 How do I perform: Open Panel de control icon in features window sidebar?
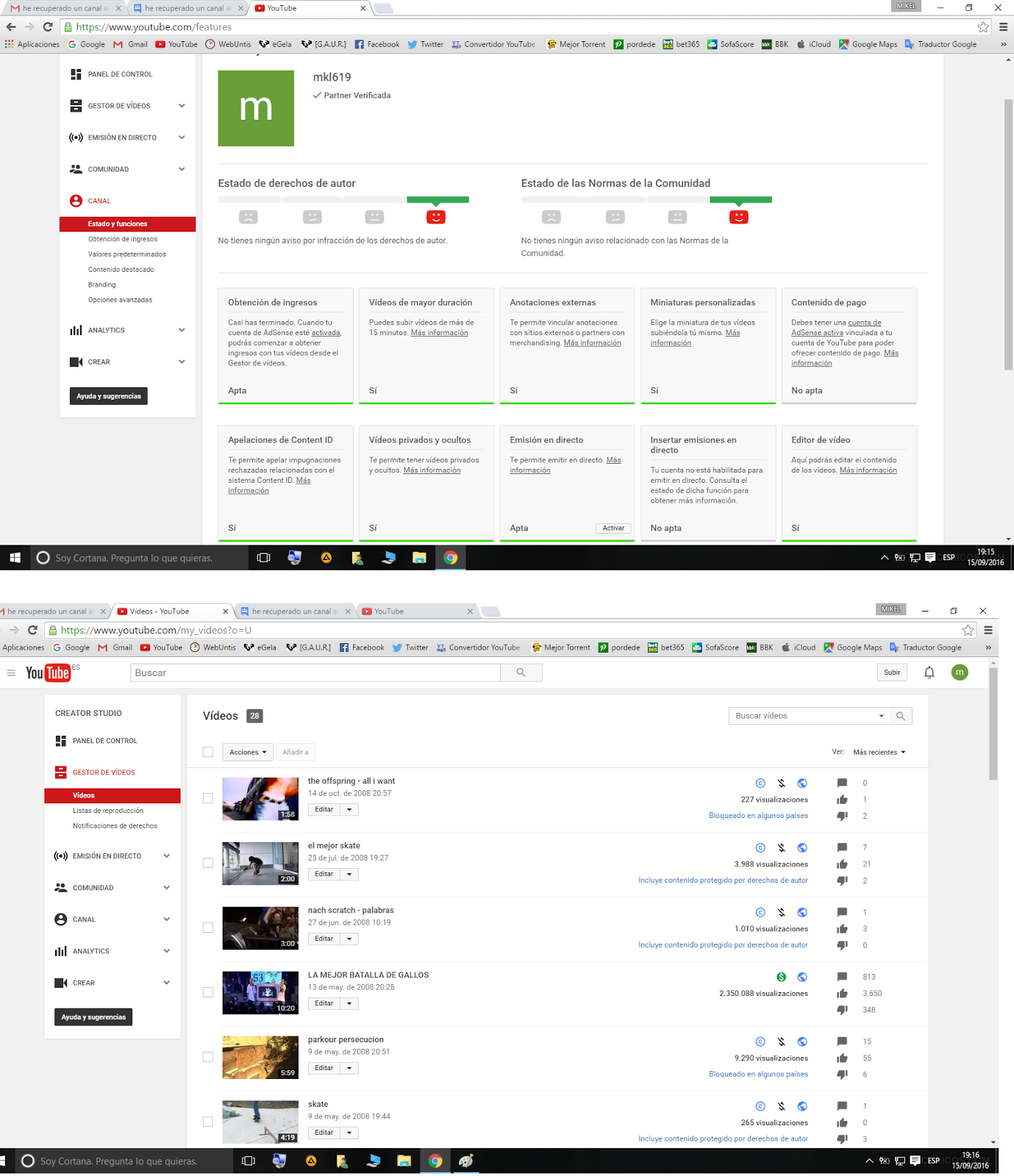click(76, 74)
